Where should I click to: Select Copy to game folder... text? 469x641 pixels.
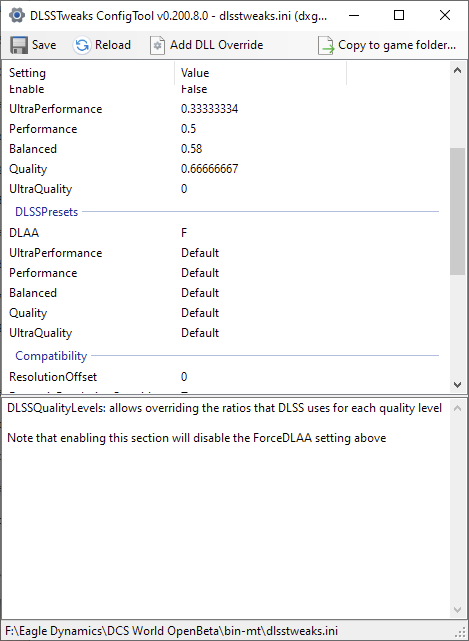(397, 45)
